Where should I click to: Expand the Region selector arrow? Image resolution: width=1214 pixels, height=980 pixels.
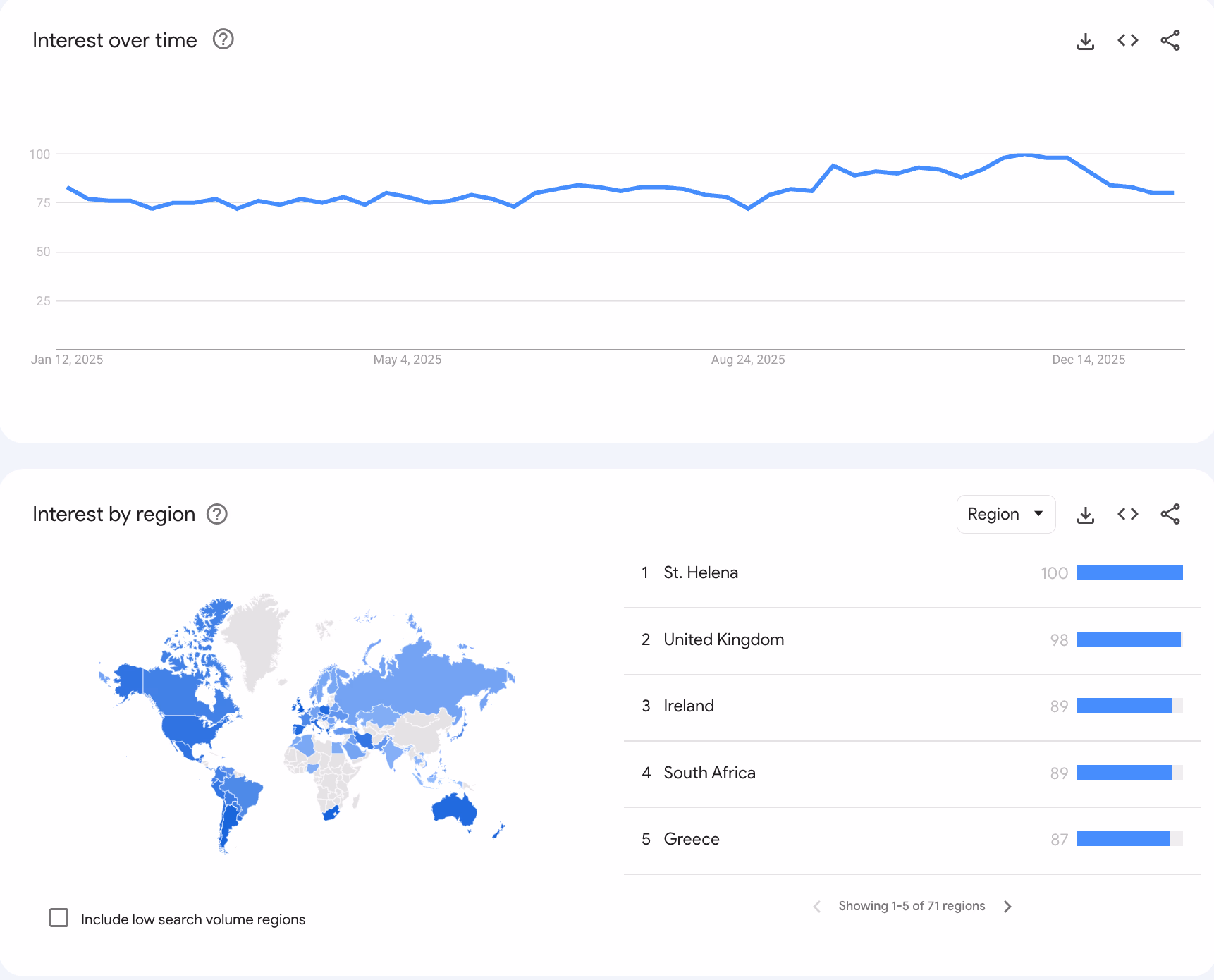tap(1037, 514)
